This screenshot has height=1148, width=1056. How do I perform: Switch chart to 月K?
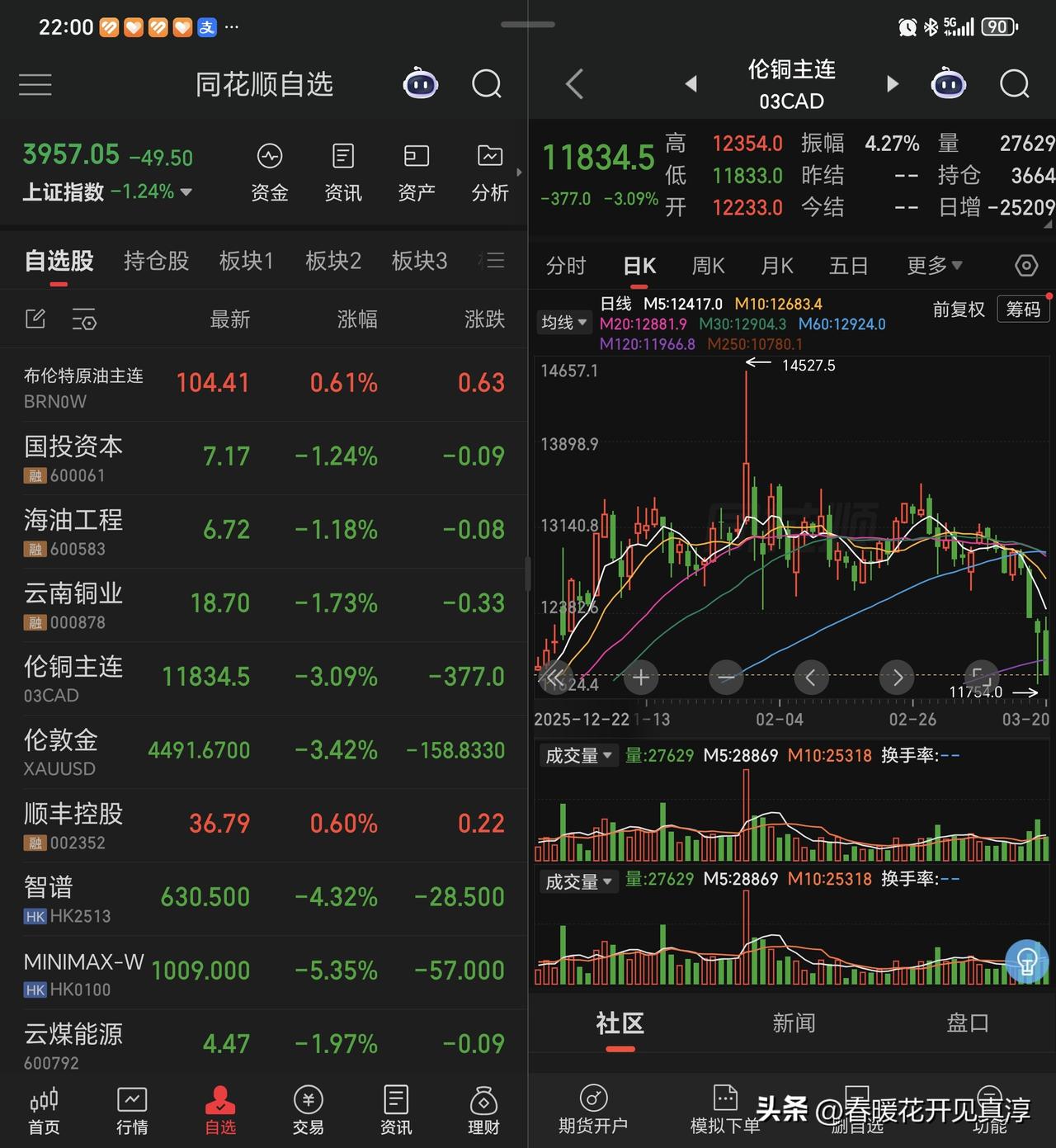tap(776, 266)
